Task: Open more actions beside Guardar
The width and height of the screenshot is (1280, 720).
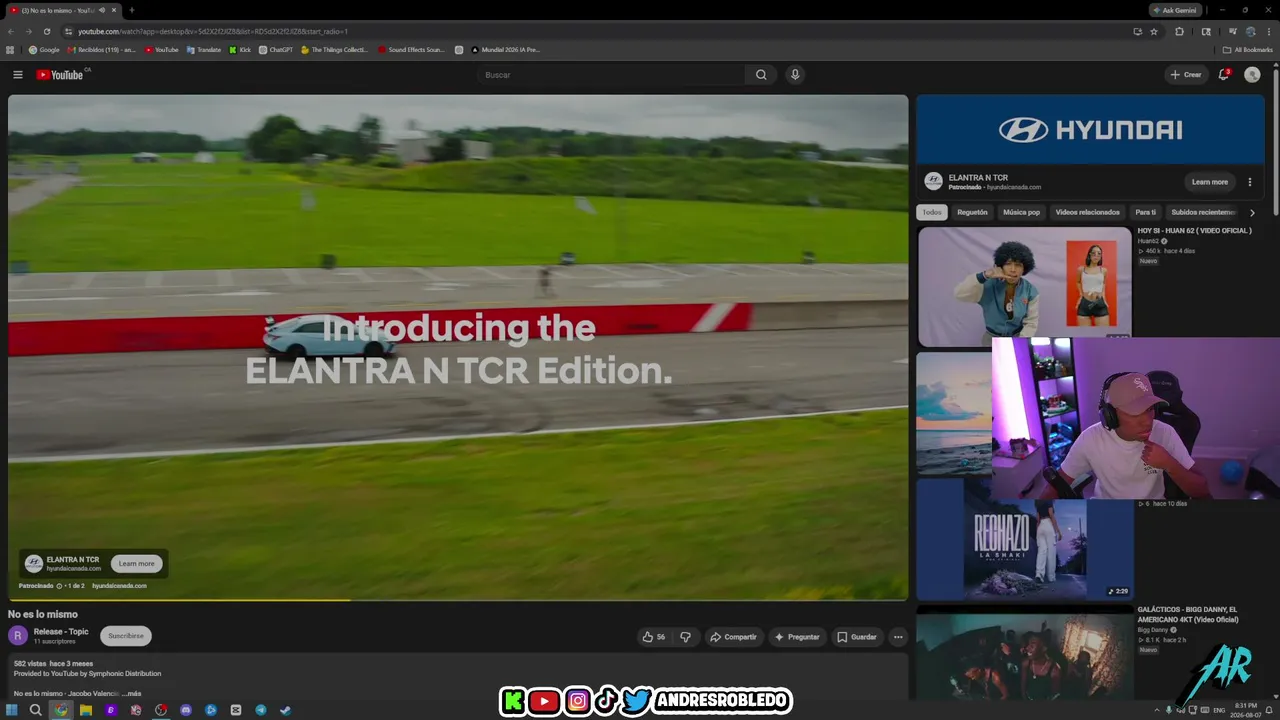Action: coord(898,637)
